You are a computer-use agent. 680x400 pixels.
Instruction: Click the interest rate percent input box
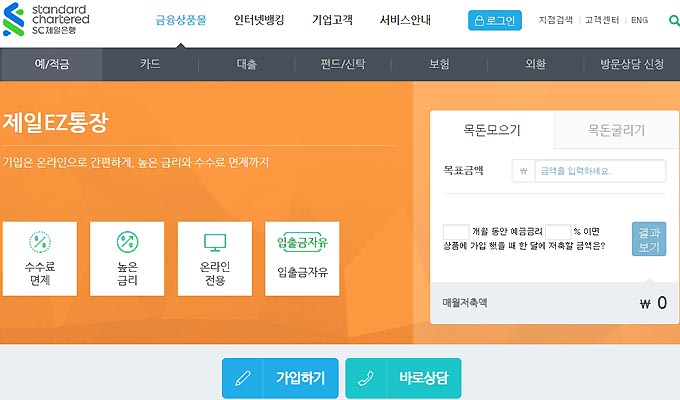[558, 232]
